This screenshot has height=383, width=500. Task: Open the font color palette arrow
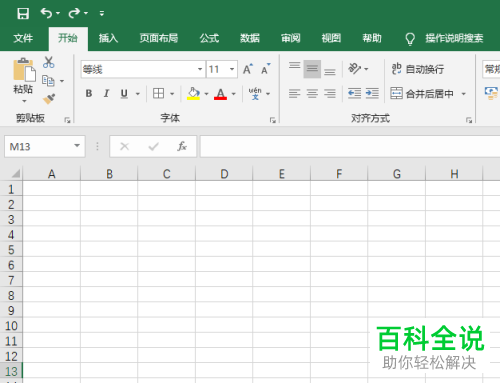[234, 94]
